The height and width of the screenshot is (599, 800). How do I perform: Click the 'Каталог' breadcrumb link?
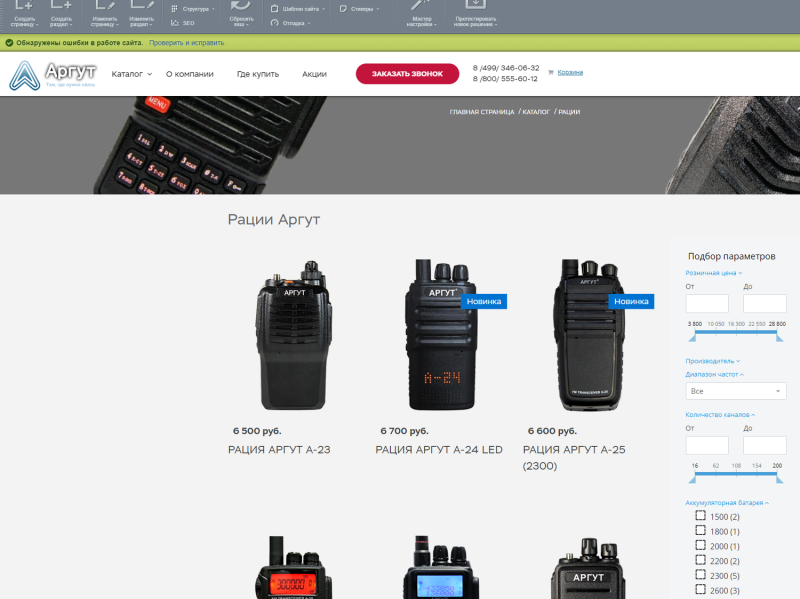pyautogui.click(x=536, y=112)
